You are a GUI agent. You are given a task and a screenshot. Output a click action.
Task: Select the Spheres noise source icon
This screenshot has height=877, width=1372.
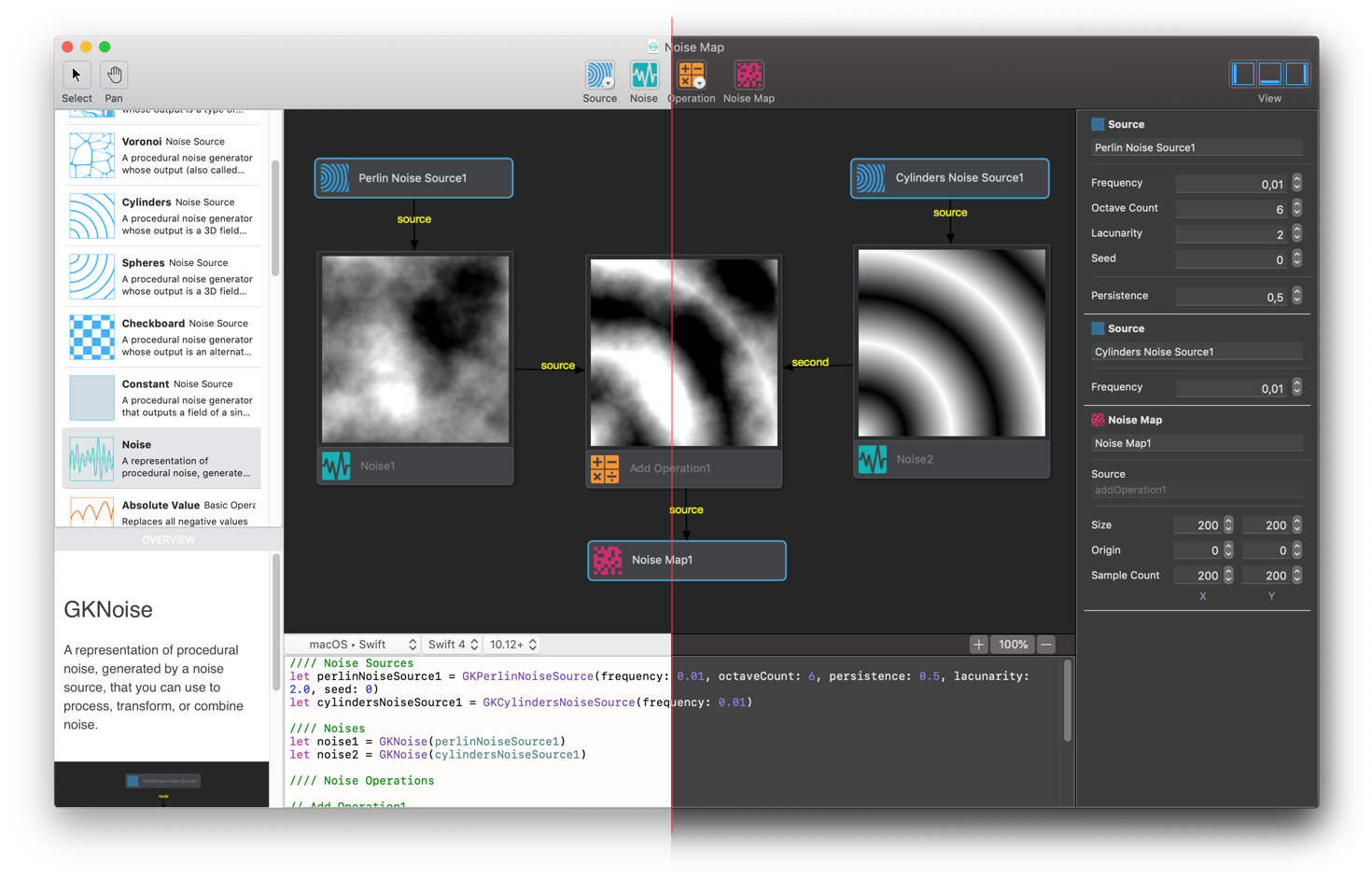coord(91,276)
